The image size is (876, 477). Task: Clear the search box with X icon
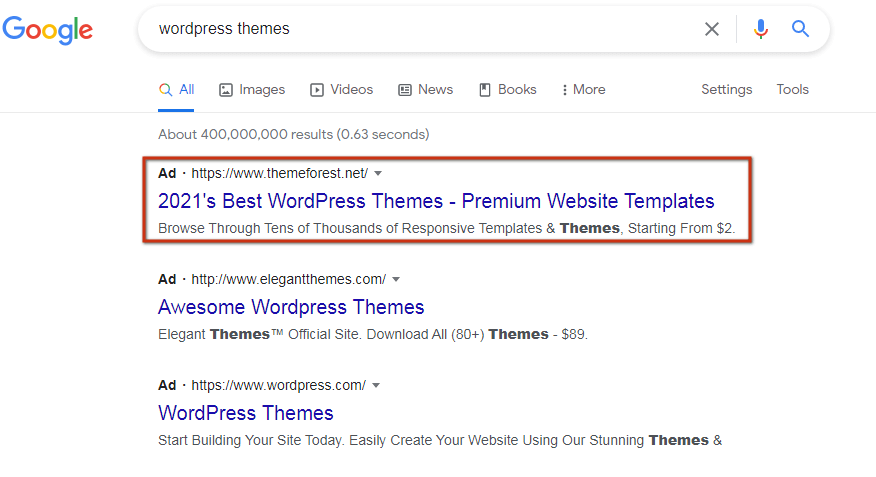712,29
